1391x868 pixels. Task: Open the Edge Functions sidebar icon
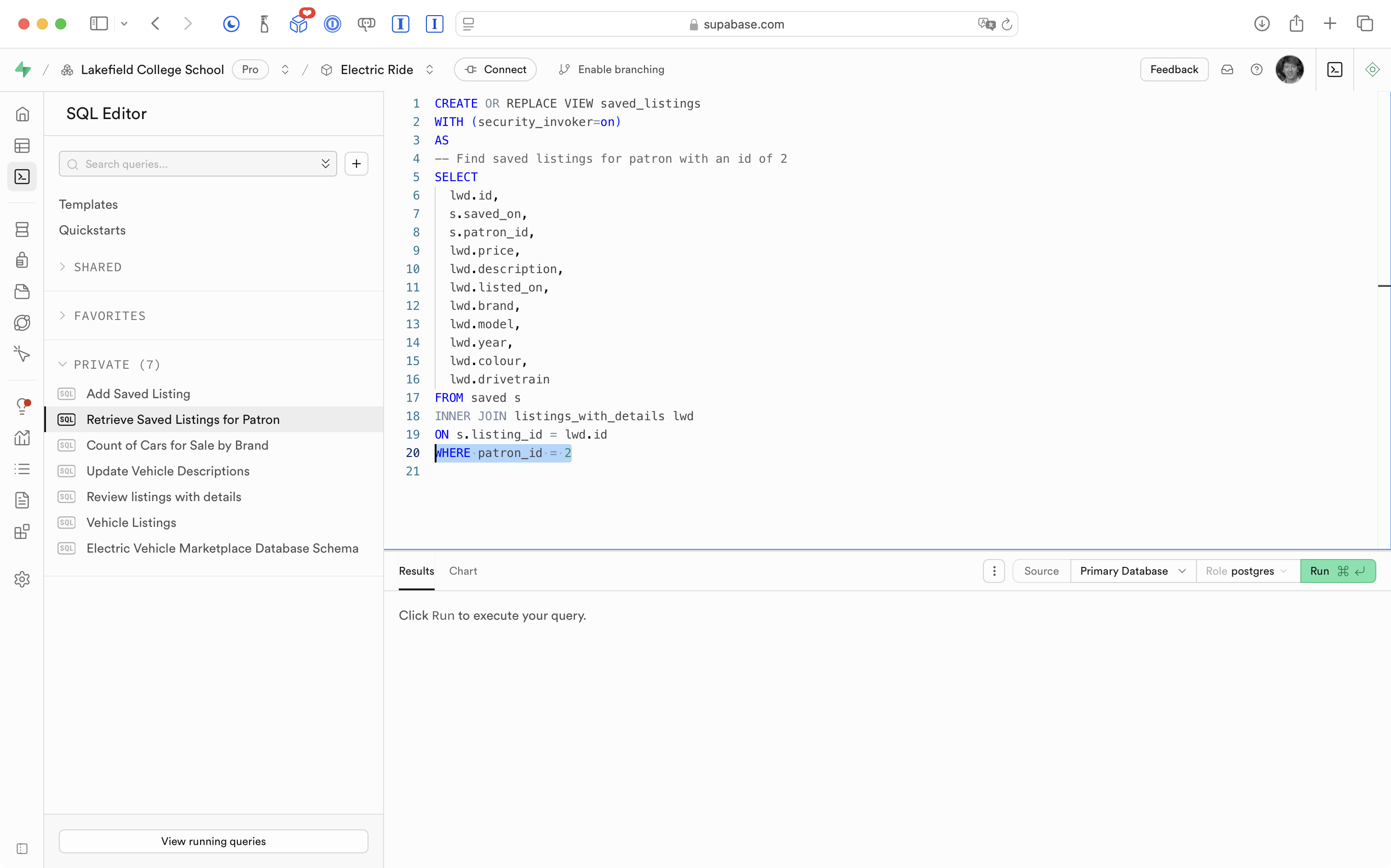point(22,323)
